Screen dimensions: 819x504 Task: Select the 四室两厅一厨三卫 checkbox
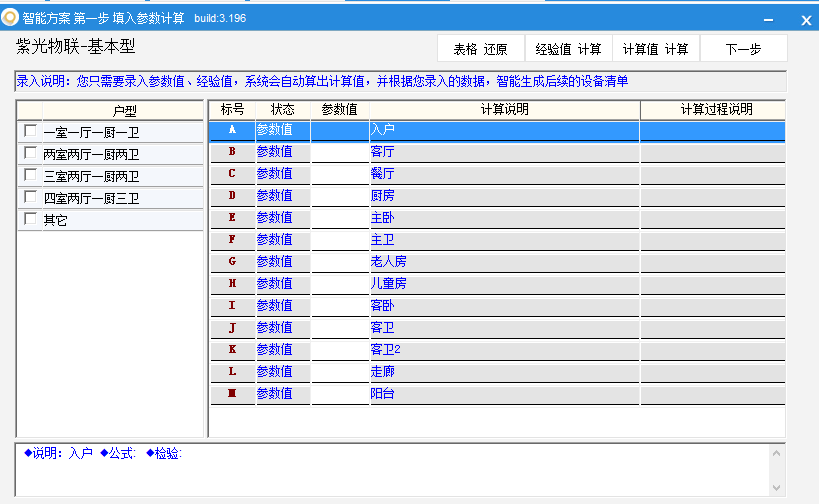tap(30, 197)
